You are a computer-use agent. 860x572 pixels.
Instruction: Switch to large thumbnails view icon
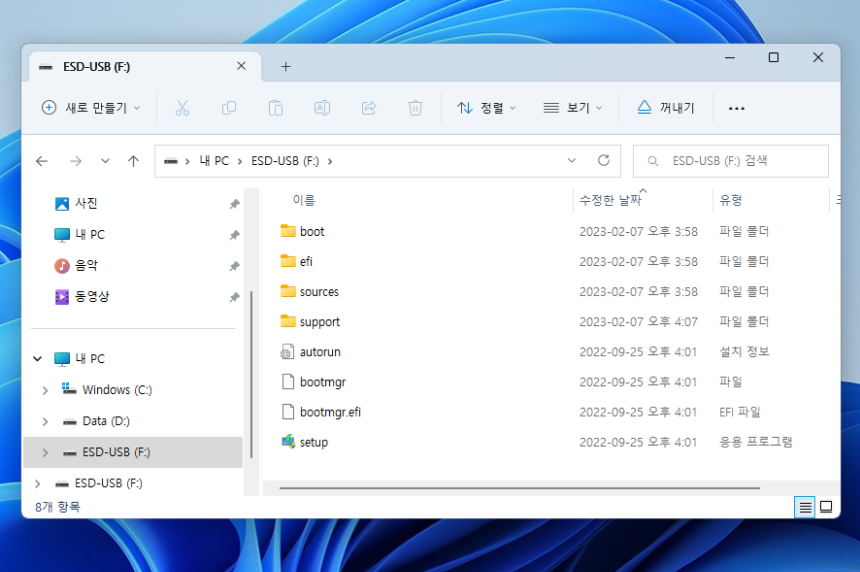pos(826,507)
